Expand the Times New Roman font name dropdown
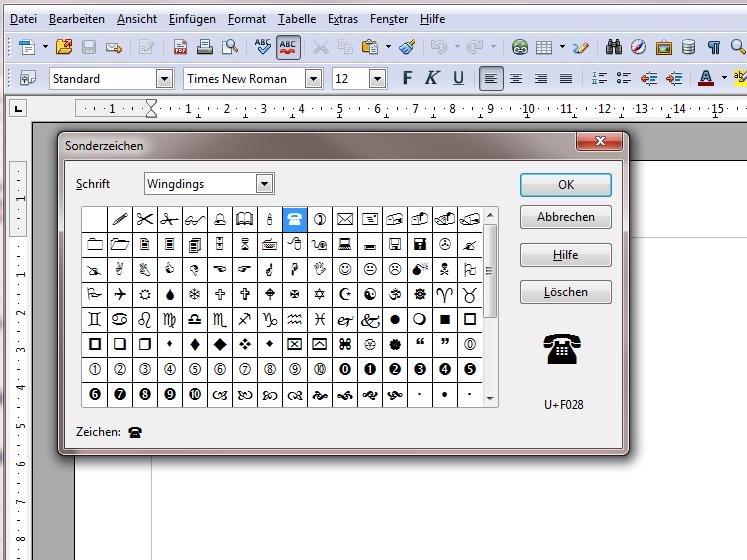The height and width of the screenshot is (560, 747). pyautogui.click(x=313, y=78)
